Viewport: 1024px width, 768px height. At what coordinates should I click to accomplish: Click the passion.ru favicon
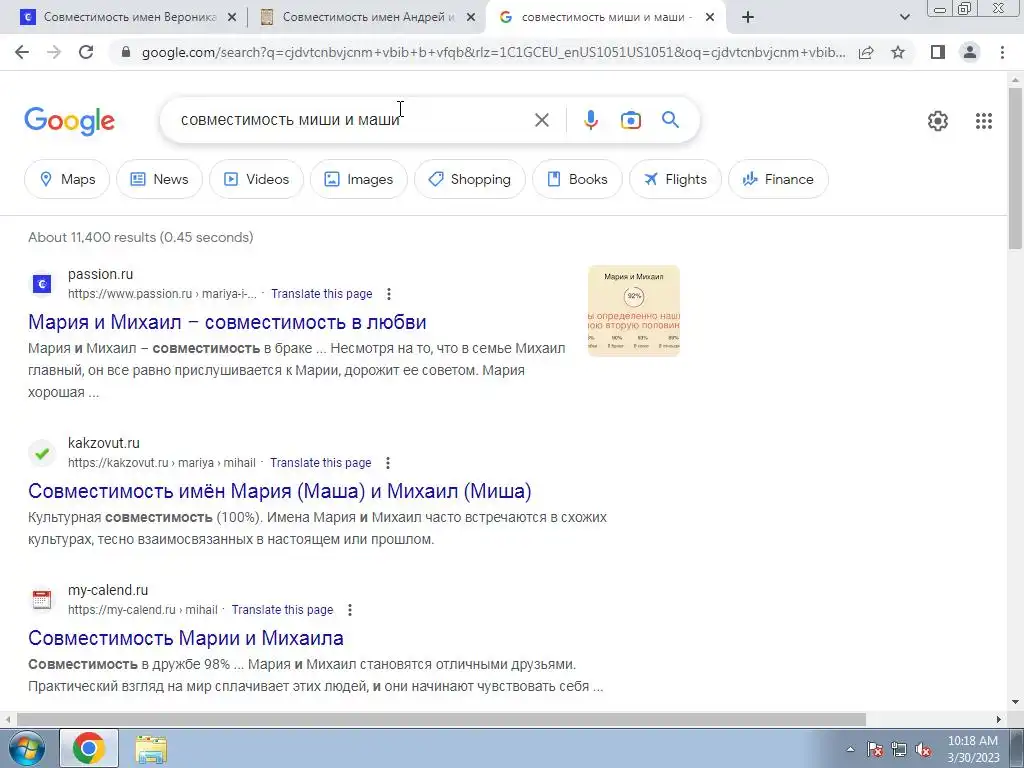[42, 284]
